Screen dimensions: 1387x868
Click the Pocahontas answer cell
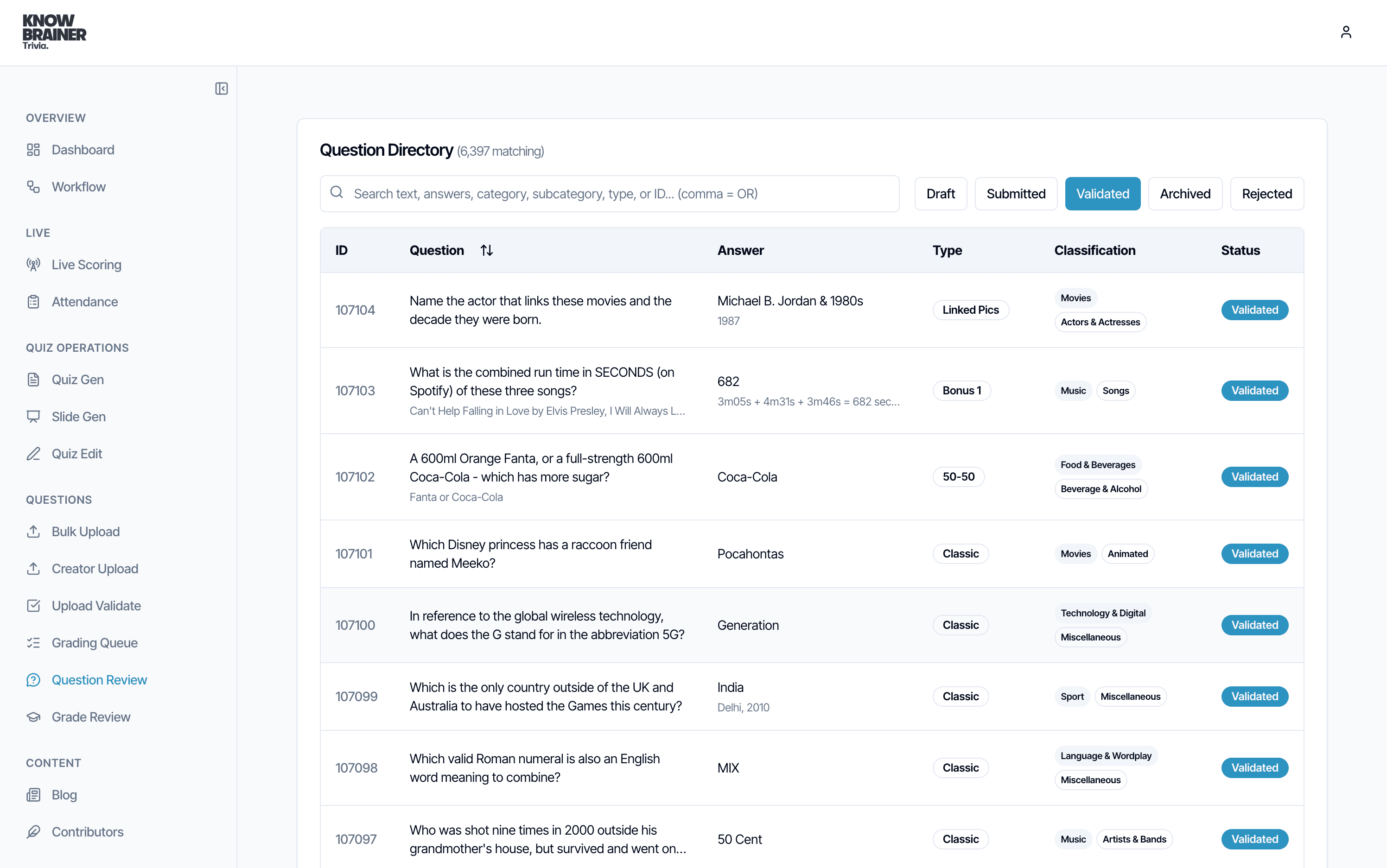point(750,553)
